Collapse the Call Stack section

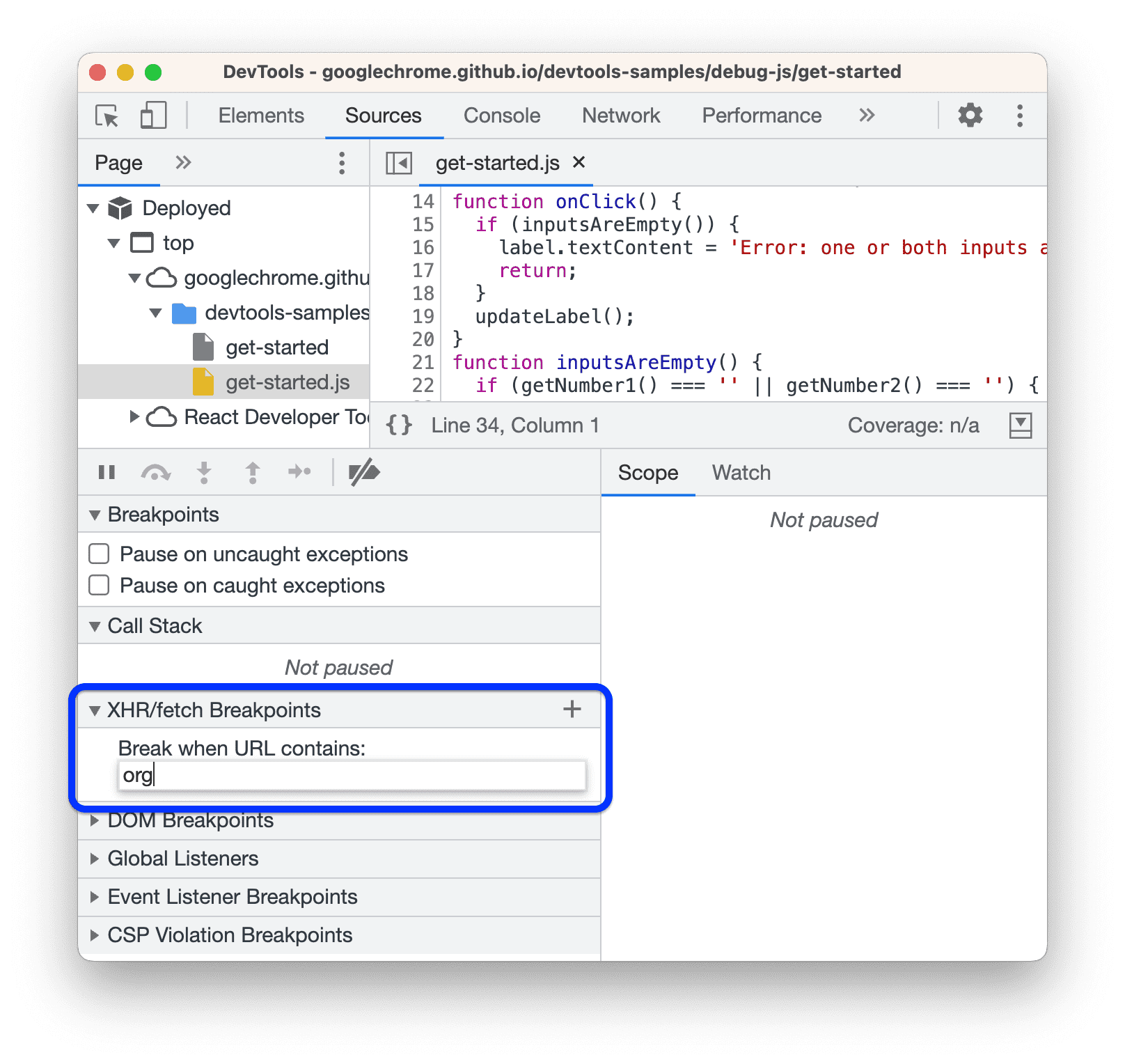tap(95, 625)
